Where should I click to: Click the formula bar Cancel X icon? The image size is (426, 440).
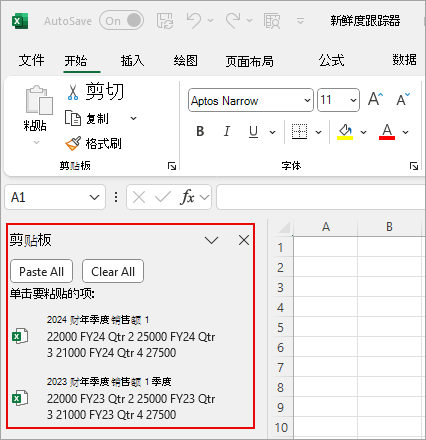click(139, 197)
